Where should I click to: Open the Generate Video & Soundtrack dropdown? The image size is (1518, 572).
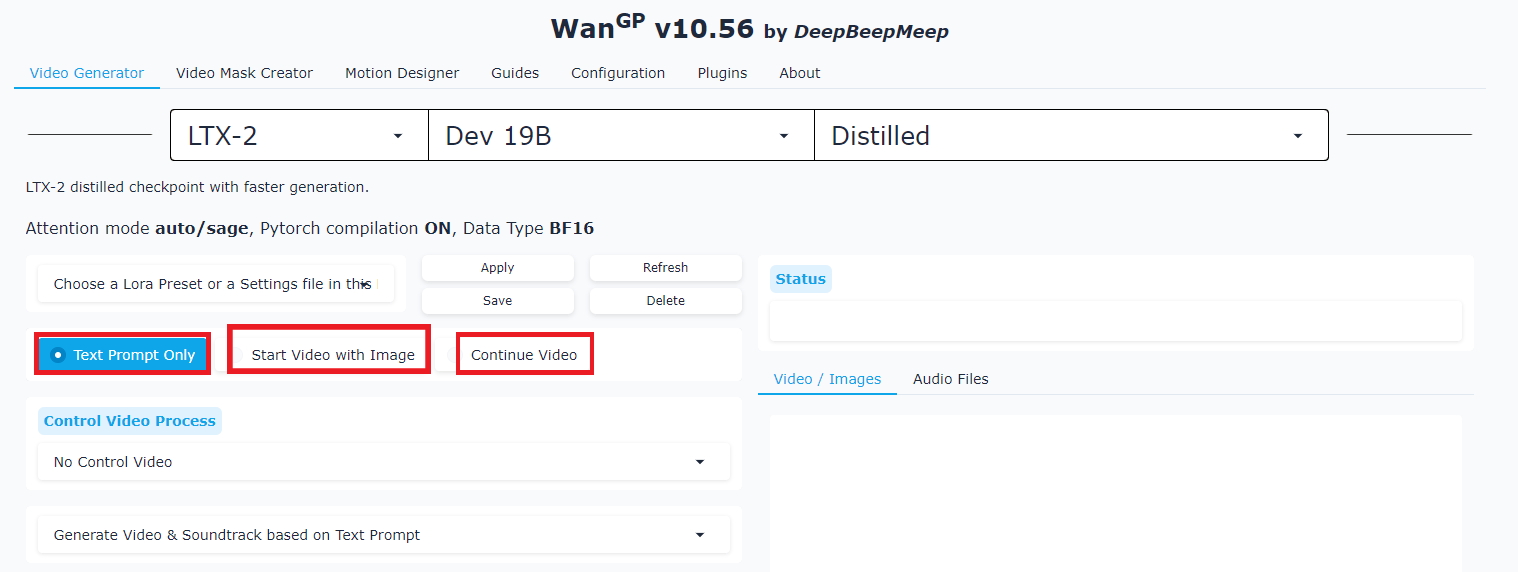pos(384,535)
